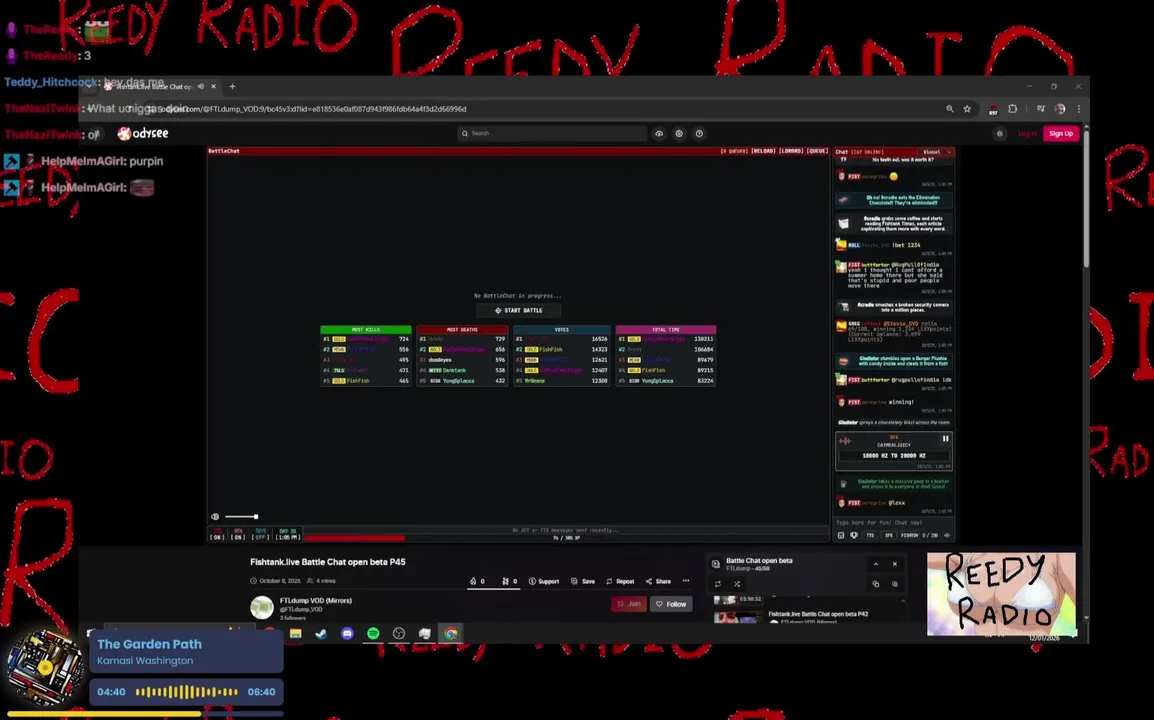Follow the FTLdump VOD channel
Image resolution: width=1154 pixels, height=720 pixels.
(671, 604)
